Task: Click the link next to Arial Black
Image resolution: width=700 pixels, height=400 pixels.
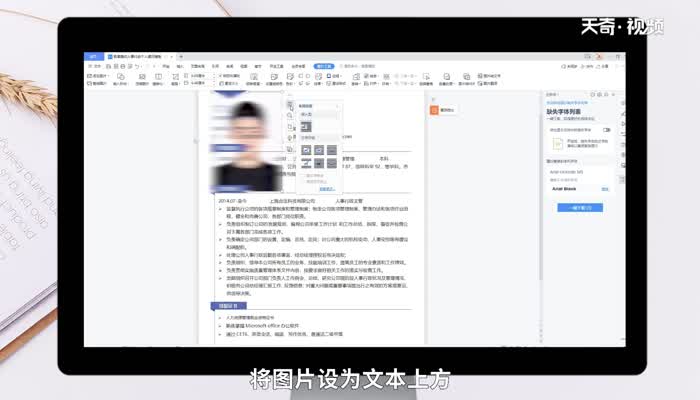Action: (605, 189)
